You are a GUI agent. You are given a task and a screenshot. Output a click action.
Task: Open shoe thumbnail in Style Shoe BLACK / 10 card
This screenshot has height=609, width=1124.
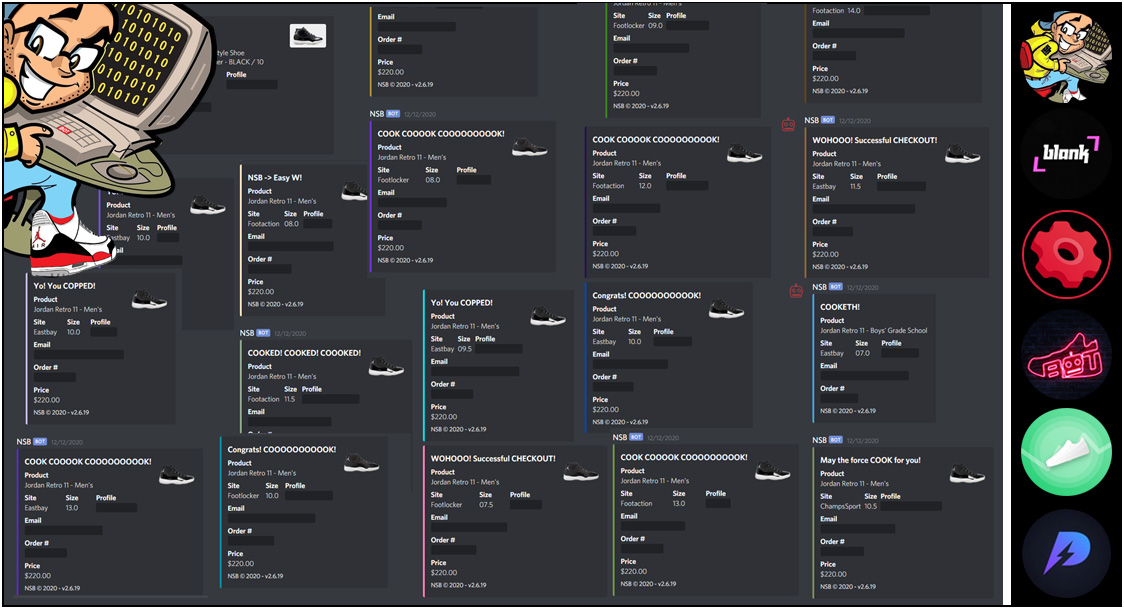point(308,36)
